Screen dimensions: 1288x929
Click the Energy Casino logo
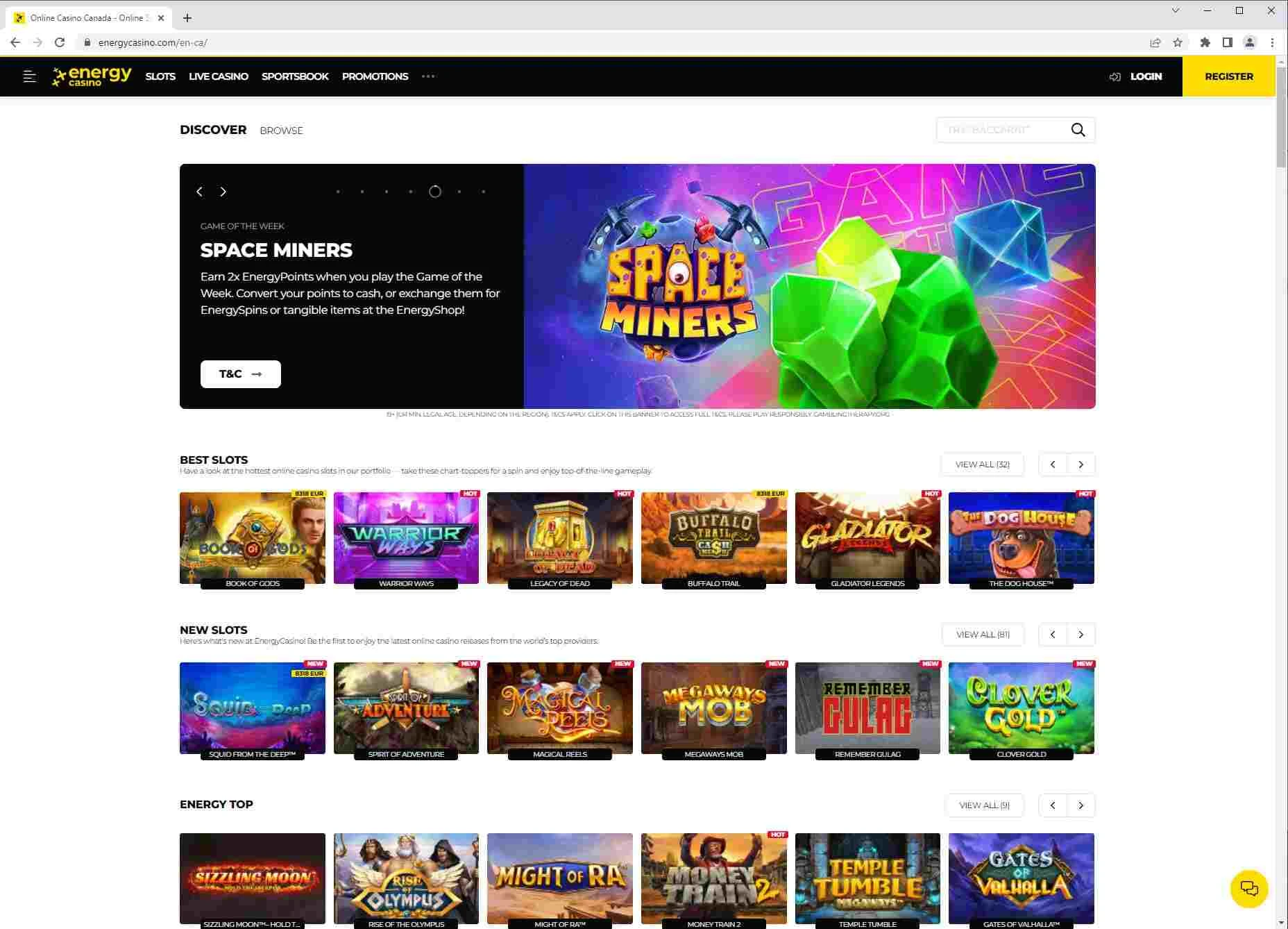click(92, 76)
